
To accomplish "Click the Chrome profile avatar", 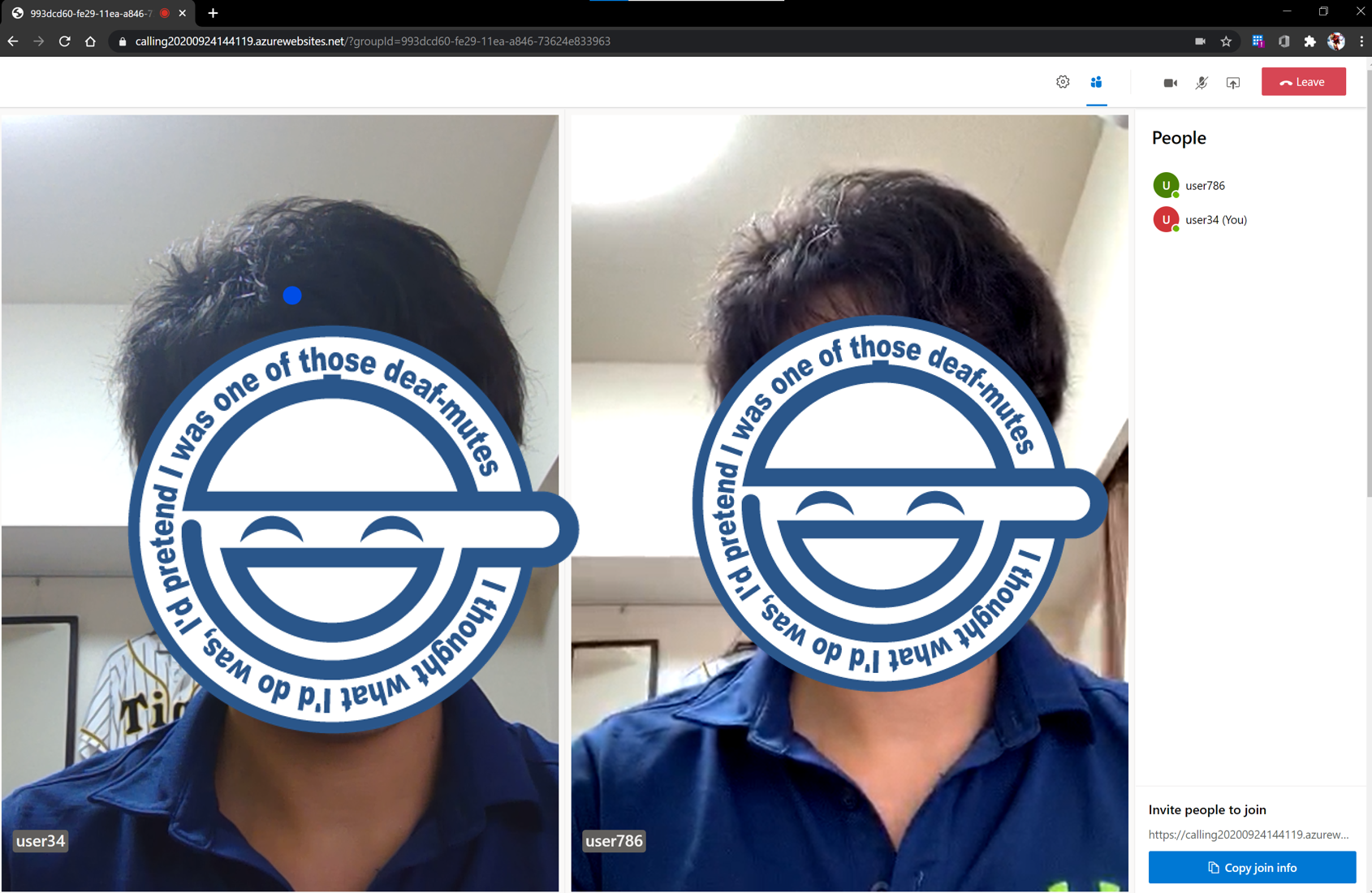I will (1335, 41).
